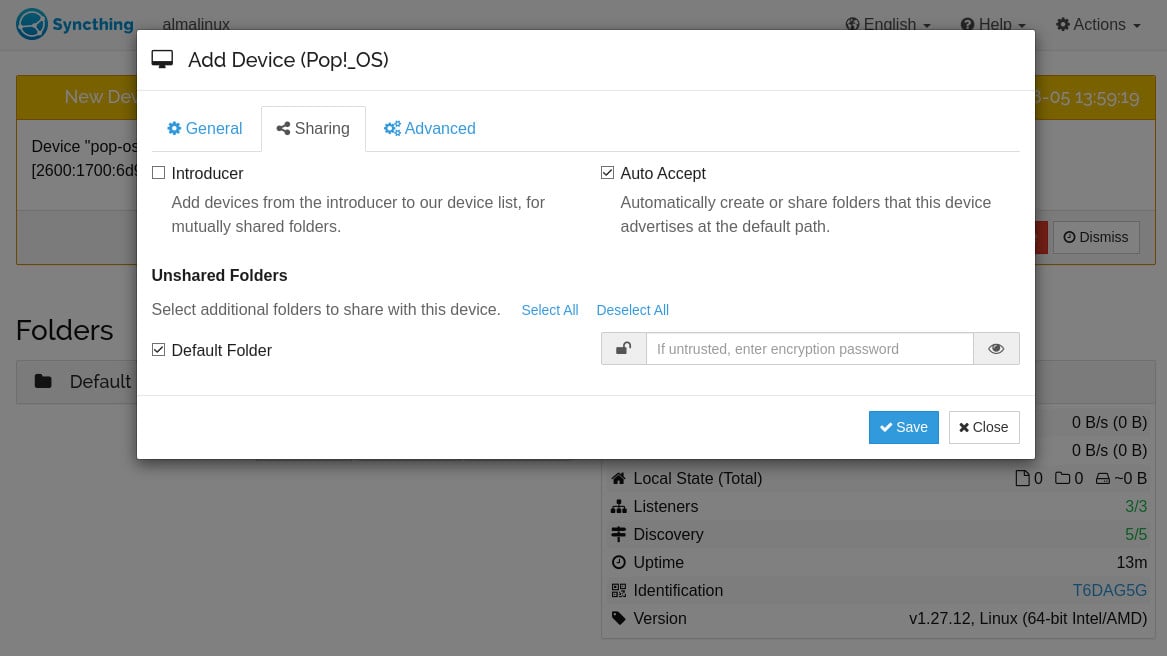Expand the Help dropdown menu
This screenshot has width=1167, height=656.
[x=992, y=25]
